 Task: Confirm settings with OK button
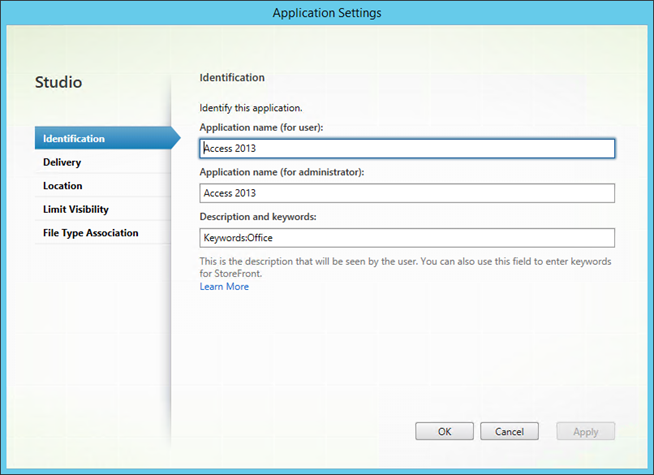coord(444,431)
